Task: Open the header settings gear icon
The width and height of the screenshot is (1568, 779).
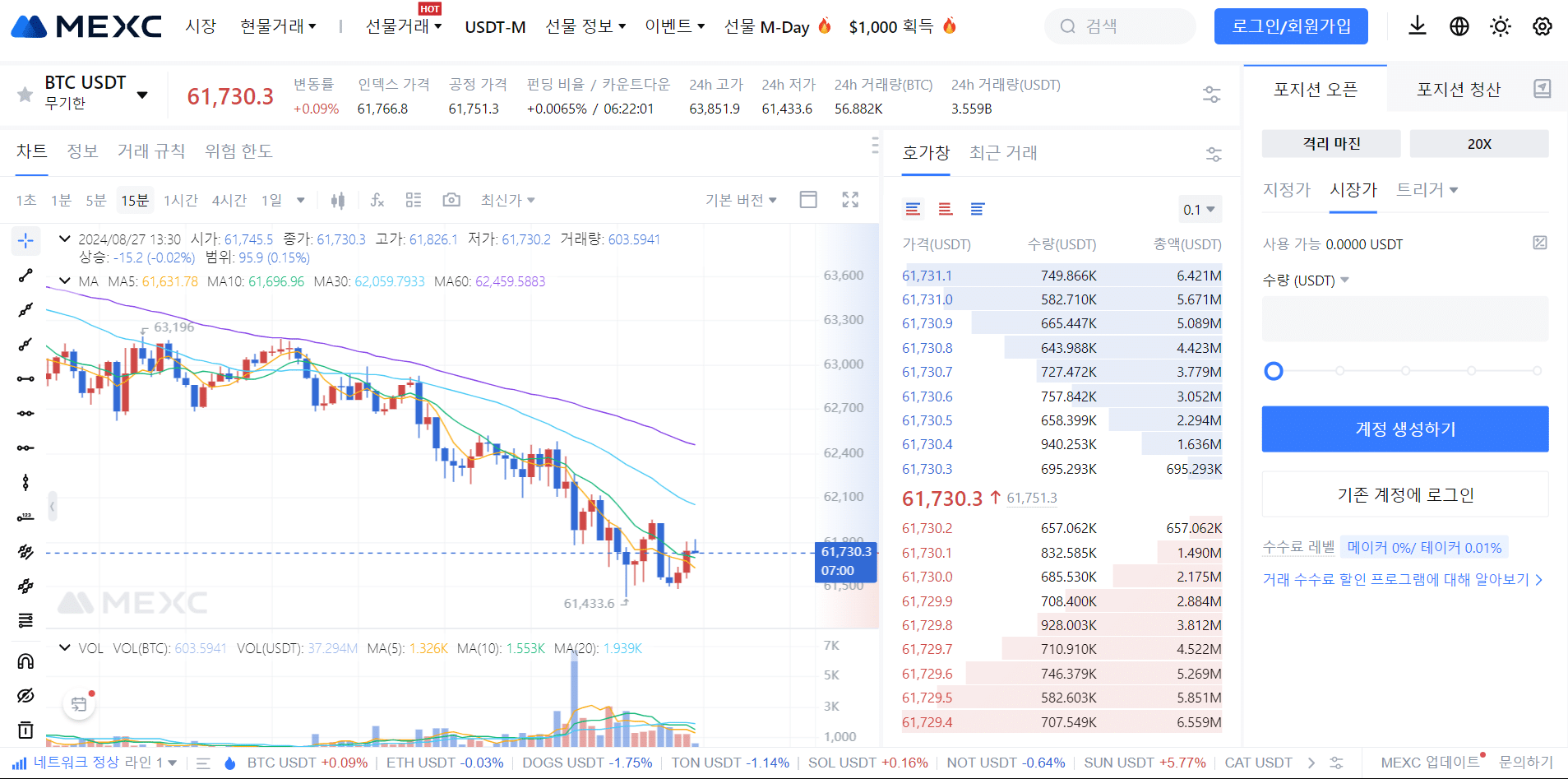Action: [1543, 26]
